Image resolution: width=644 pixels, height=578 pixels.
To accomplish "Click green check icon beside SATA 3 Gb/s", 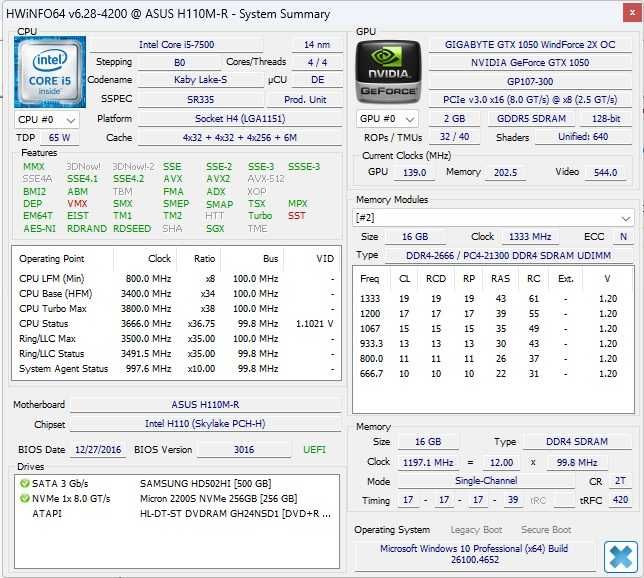I will tap(24, 484).
